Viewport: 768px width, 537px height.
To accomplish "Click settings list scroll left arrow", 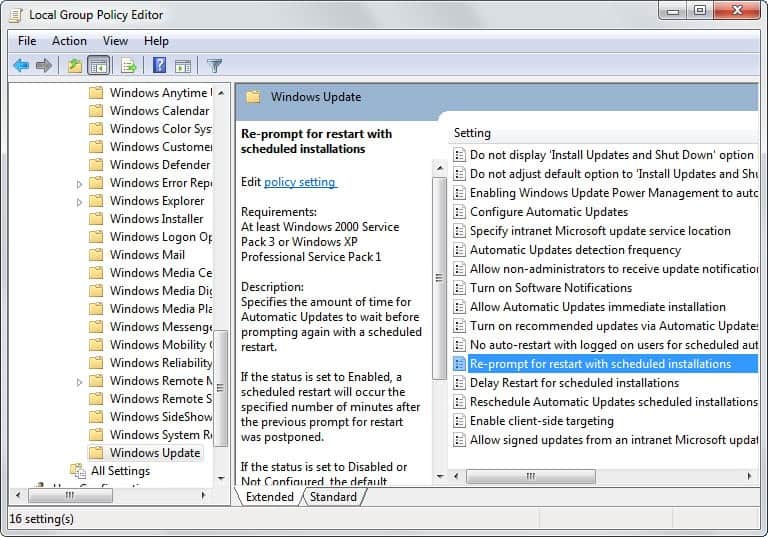I will tap(456, 476).
